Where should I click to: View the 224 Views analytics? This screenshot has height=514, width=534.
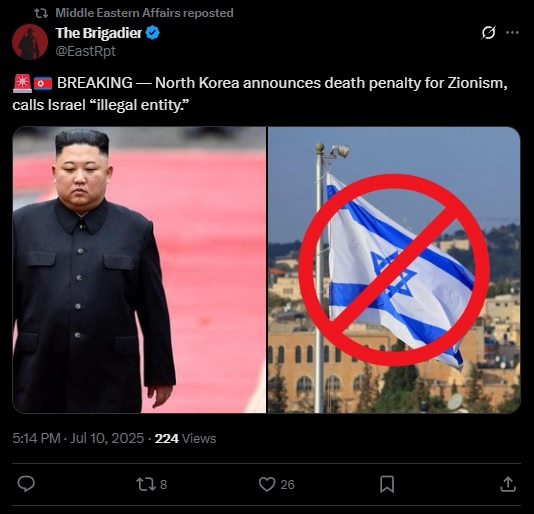tap(186, 438)
